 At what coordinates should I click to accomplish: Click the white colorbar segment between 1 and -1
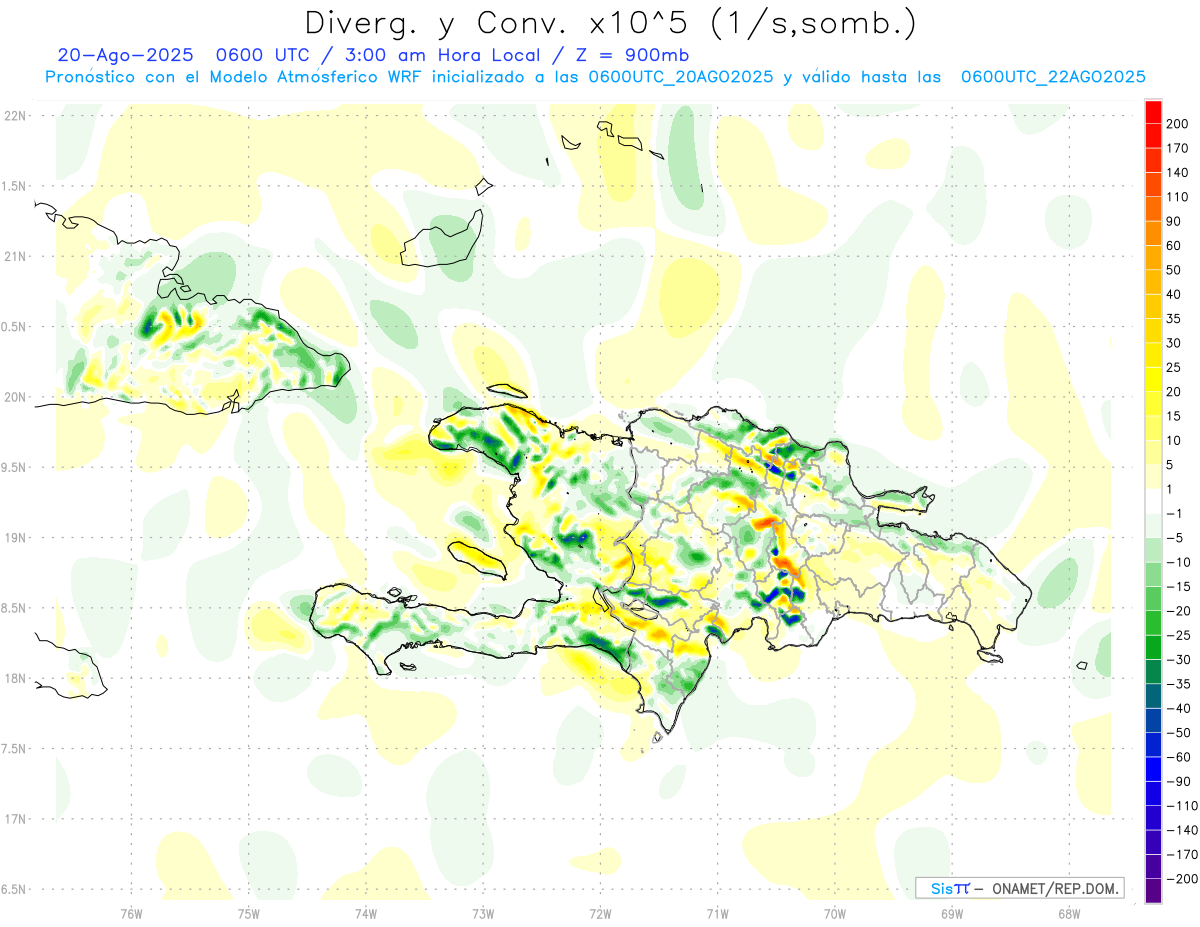pyautogui.click(x=1154, y=502)
